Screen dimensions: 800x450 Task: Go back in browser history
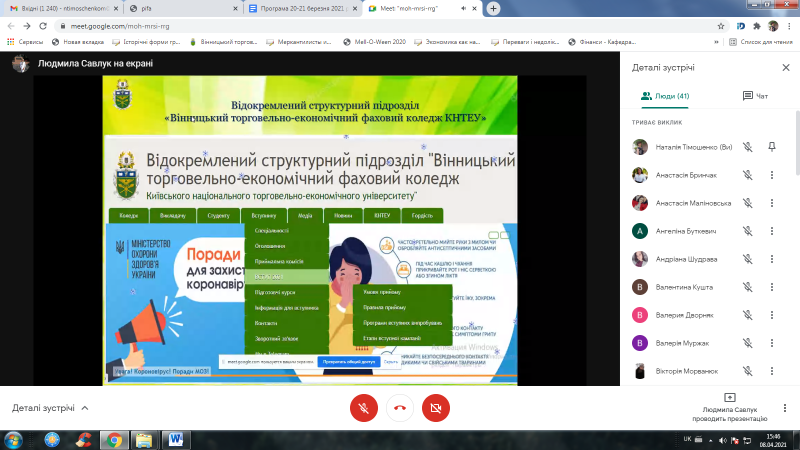point(11,26)
